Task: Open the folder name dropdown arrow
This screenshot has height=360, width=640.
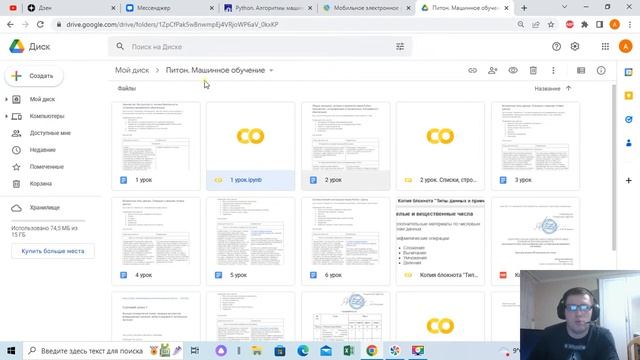Action: (x=271, y=71)
